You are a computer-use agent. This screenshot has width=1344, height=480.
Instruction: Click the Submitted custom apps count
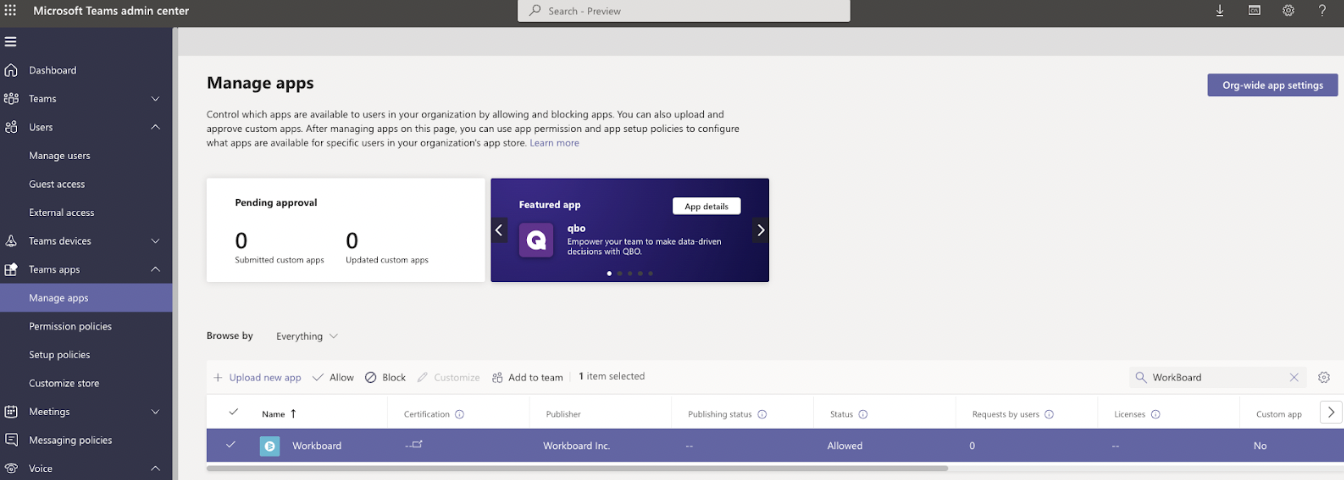(x=241, y=240)
